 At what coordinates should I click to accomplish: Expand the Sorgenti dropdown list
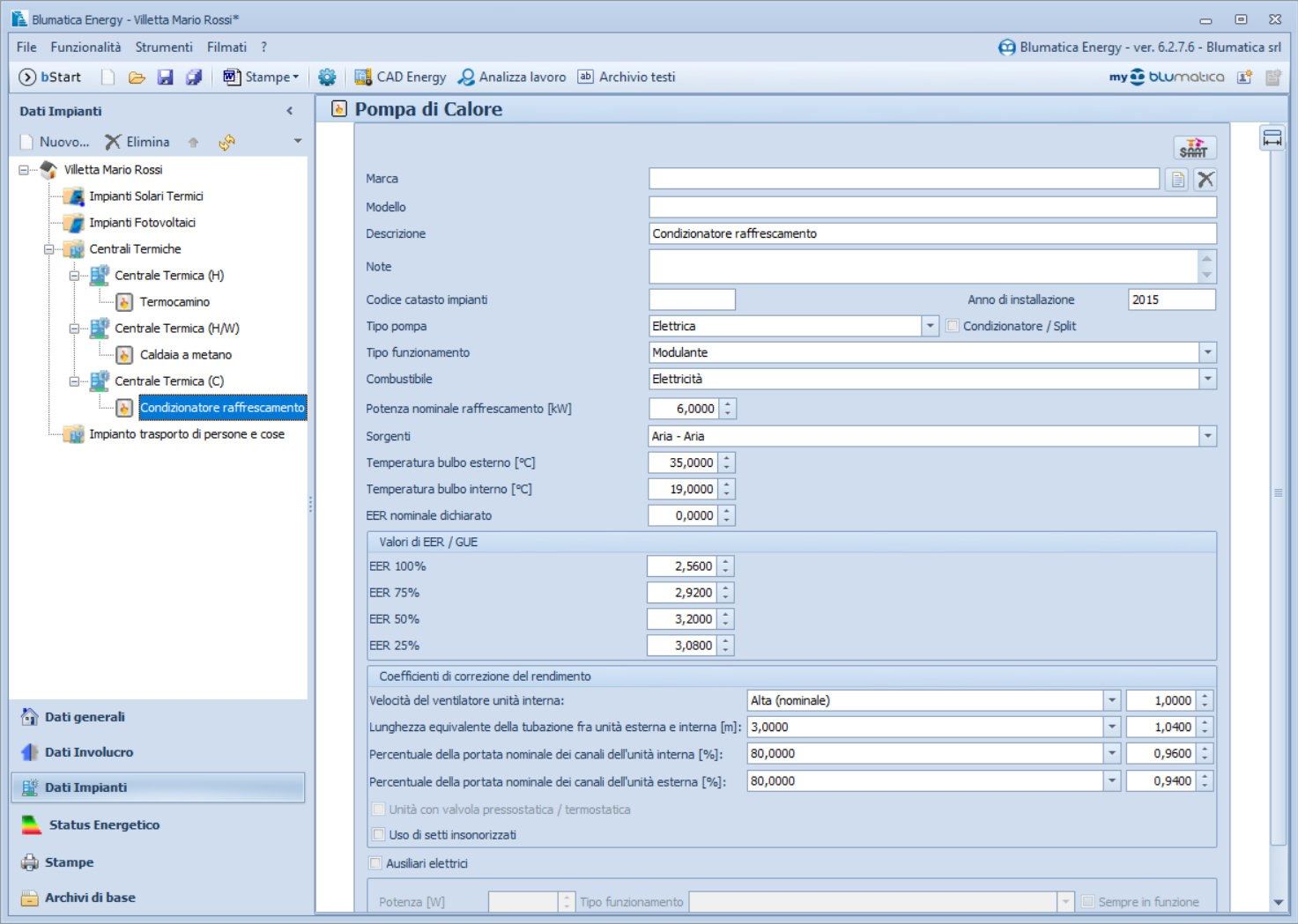pos(1207,436)
